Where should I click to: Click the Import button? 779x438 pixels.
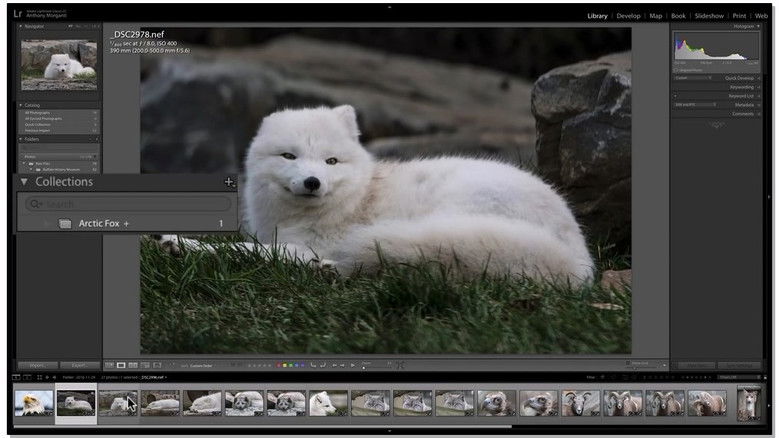(38, 365)
